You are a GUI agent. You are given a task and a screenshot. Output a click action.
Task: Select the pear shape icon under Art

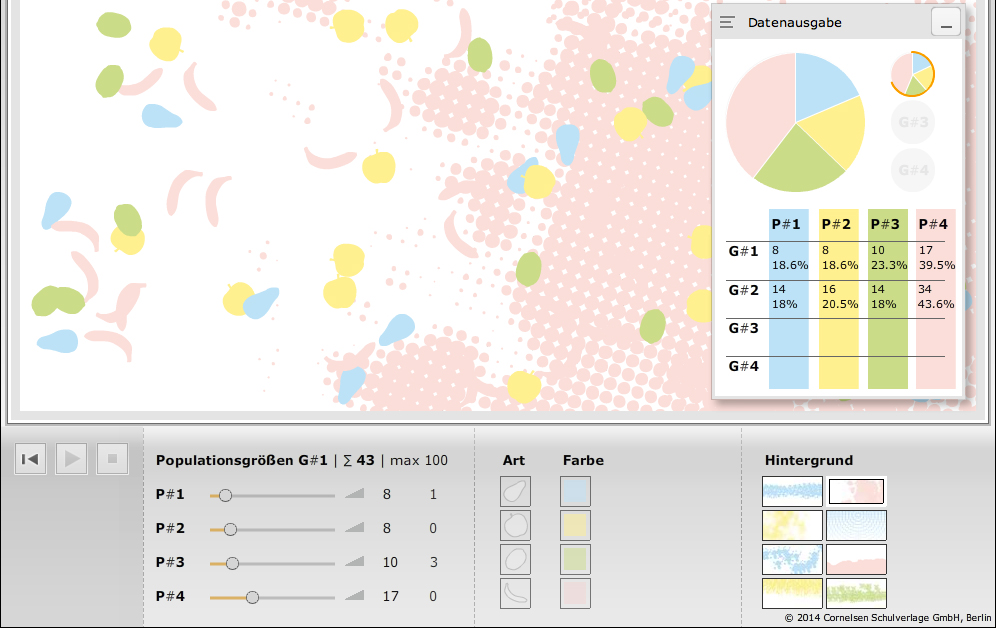coord(515,492)
